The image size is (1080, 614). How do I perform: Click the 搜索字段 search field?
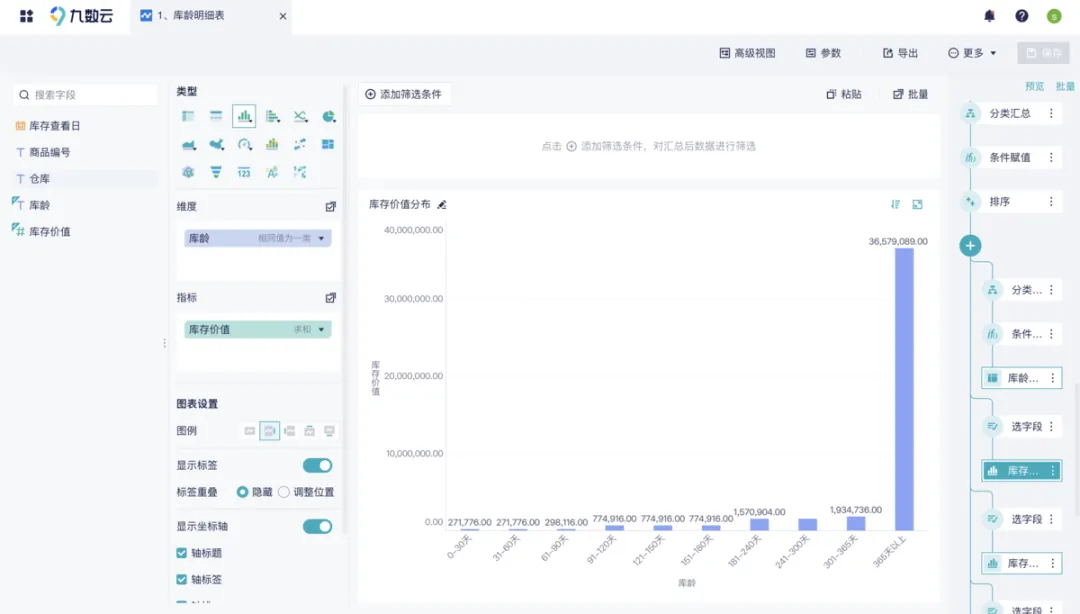(x=90, y=95)
